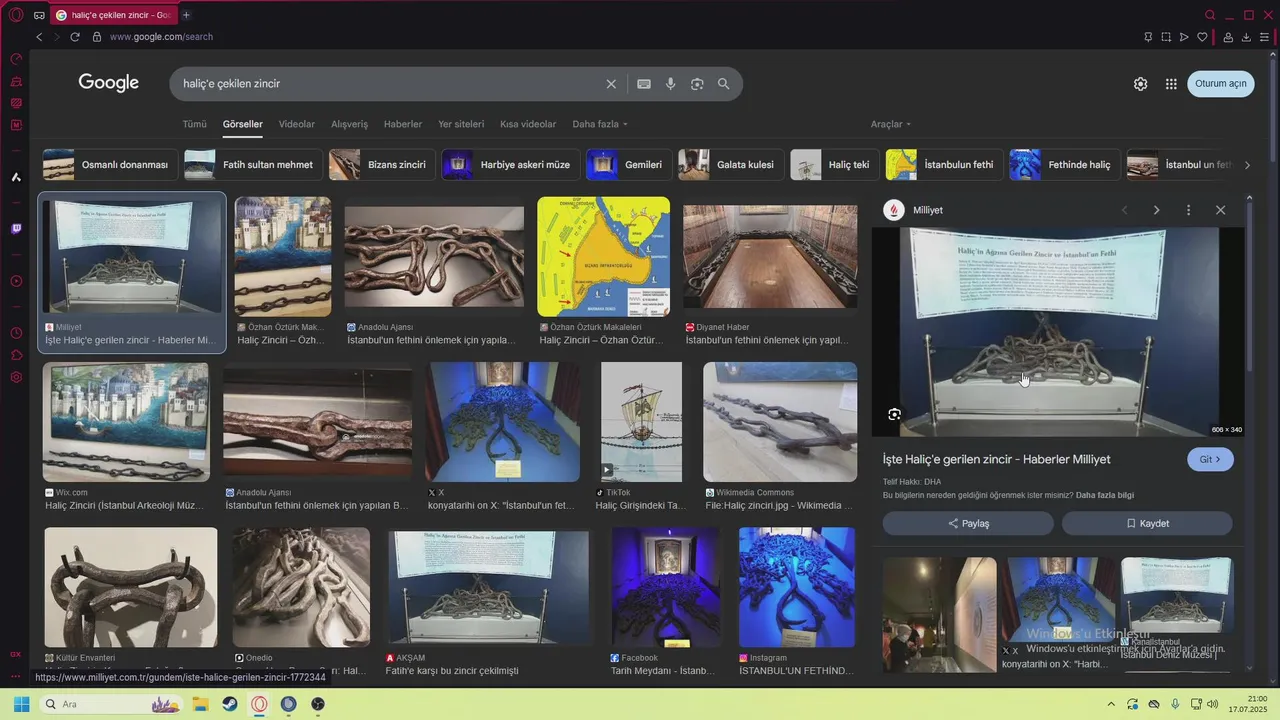
Task: Search by image with the camera lens icon
Action: (697, 84)
